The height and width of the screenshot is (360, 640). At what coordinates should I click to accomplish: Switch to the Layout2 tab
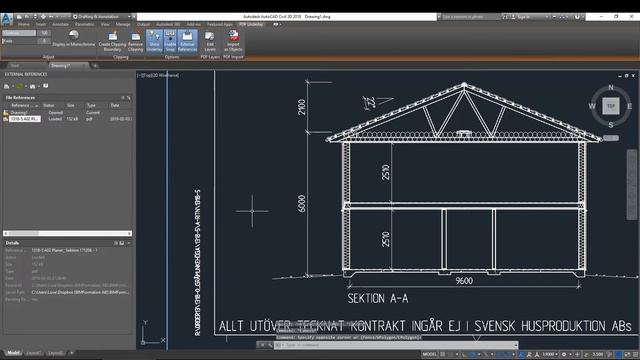point(55,353)
